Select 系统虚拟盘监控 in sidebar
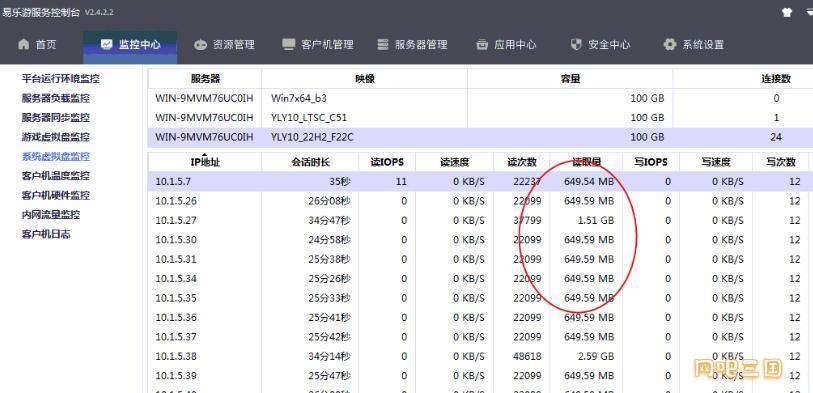Screen dimensions: 813x393 pos(55,156)
